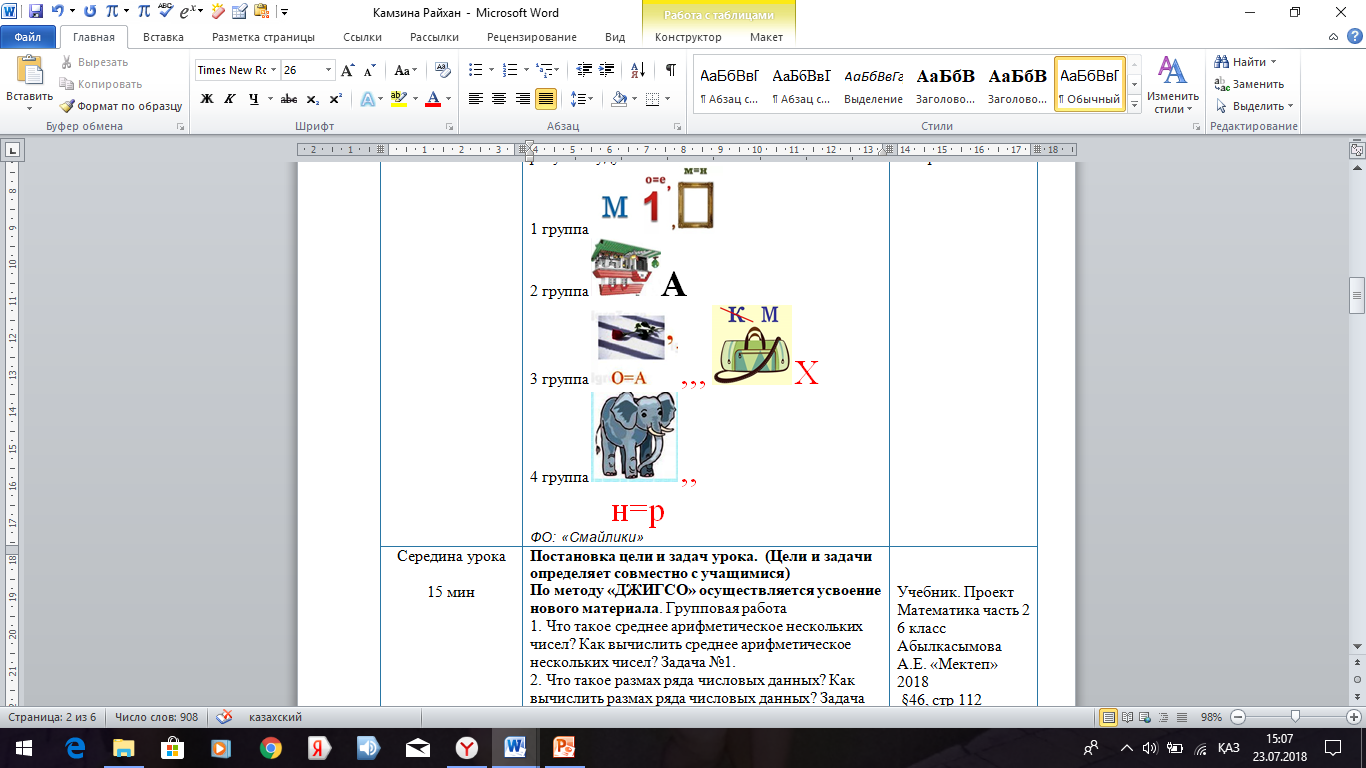
Task: Toggle bold formatting
Action: pyautogui.click(x=207, y=99)
